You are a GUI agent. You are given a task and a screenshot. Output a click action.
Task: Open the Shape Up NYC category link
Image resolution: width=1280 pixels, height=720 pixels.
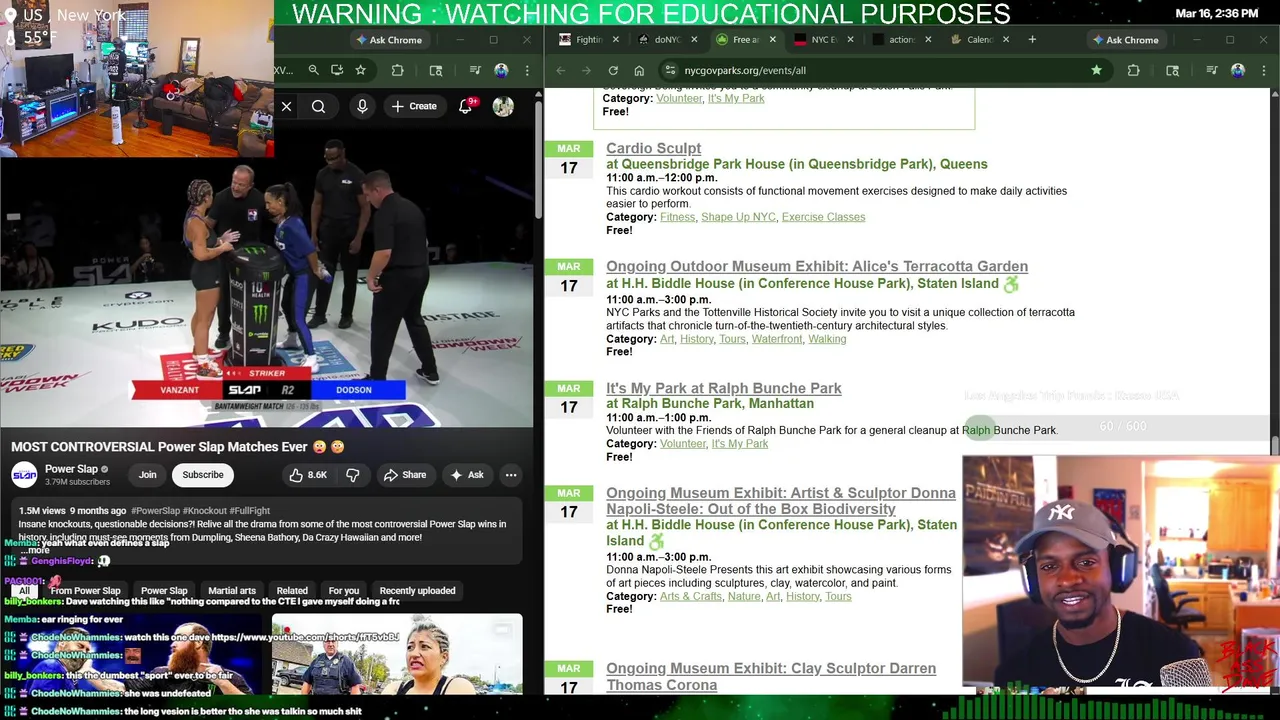click(x=738, y=217)
